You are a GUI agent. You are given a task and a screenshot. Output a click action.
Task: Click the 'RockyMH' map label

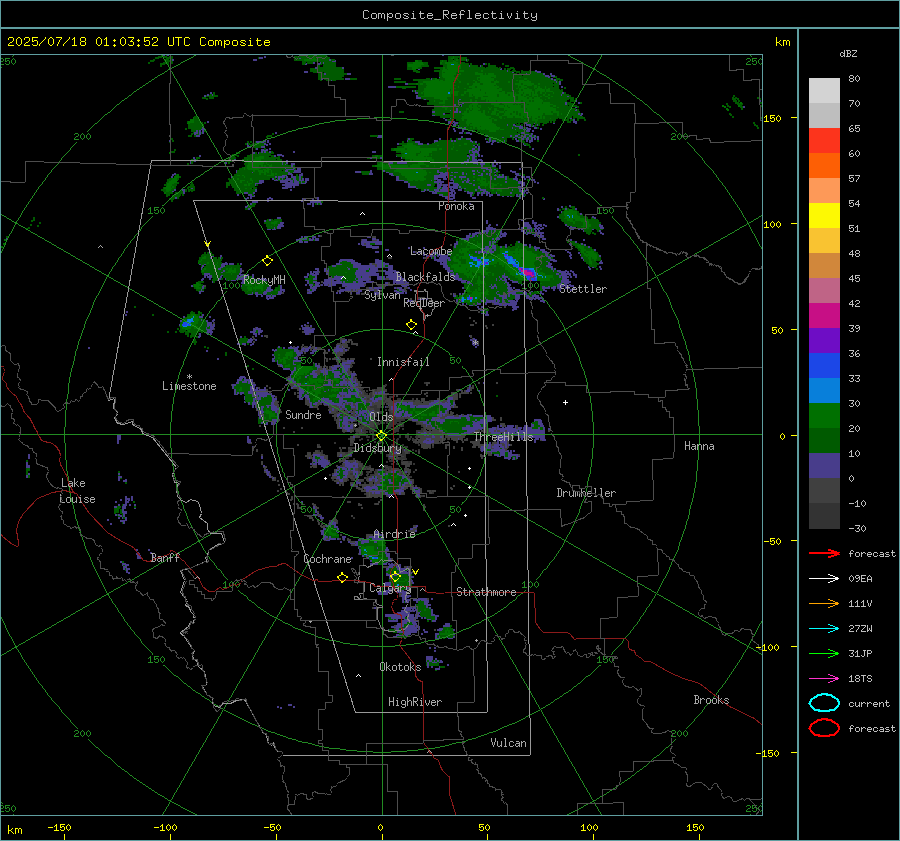coord(264,280)
